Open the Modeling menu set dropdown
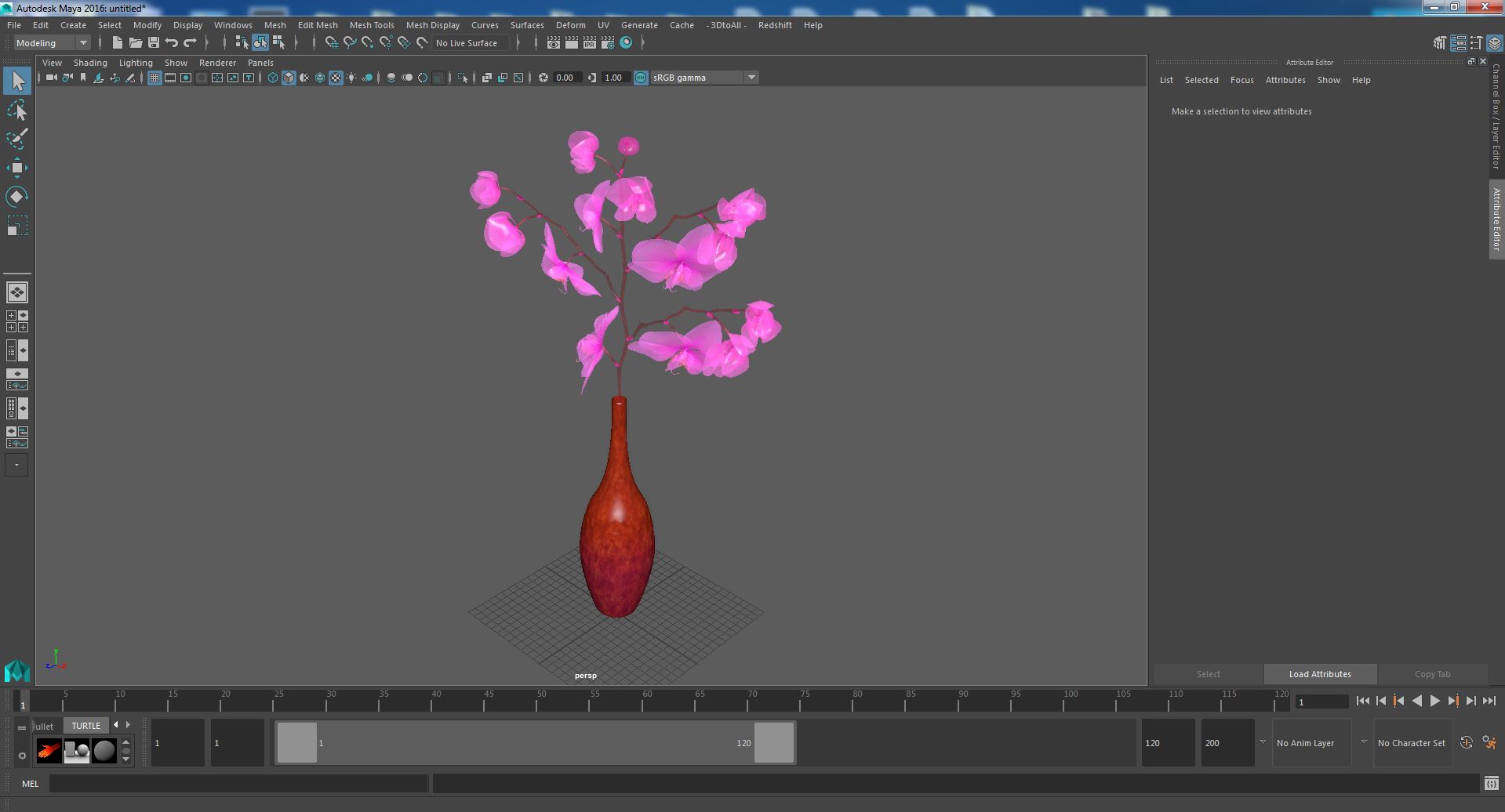 [x=52, y=42]
